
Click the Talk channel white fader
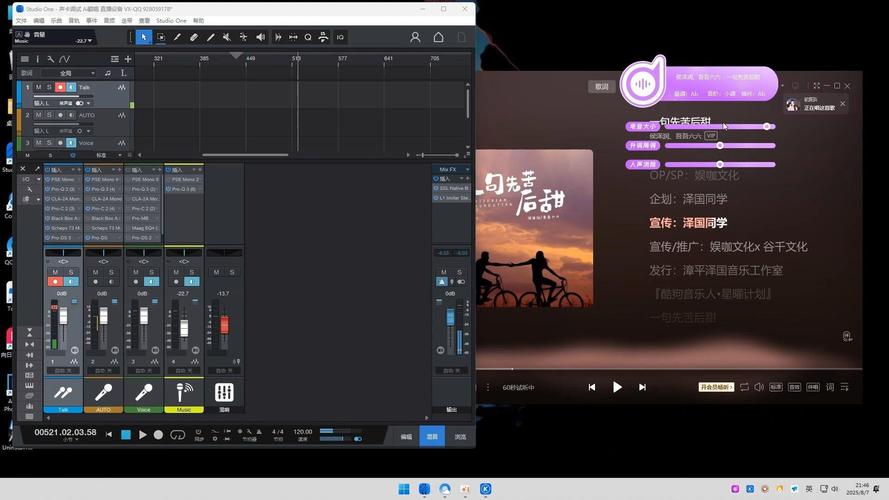[x=63, y=316]
